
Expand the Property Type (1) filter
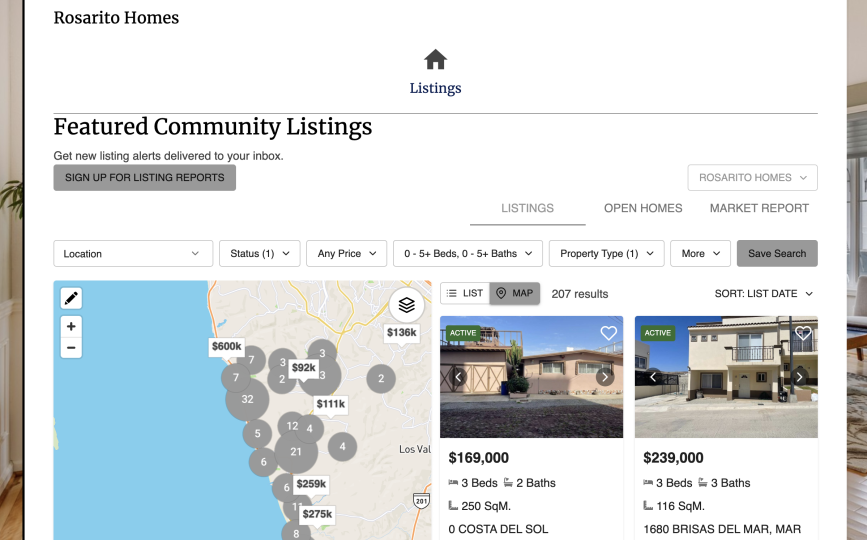606,254
